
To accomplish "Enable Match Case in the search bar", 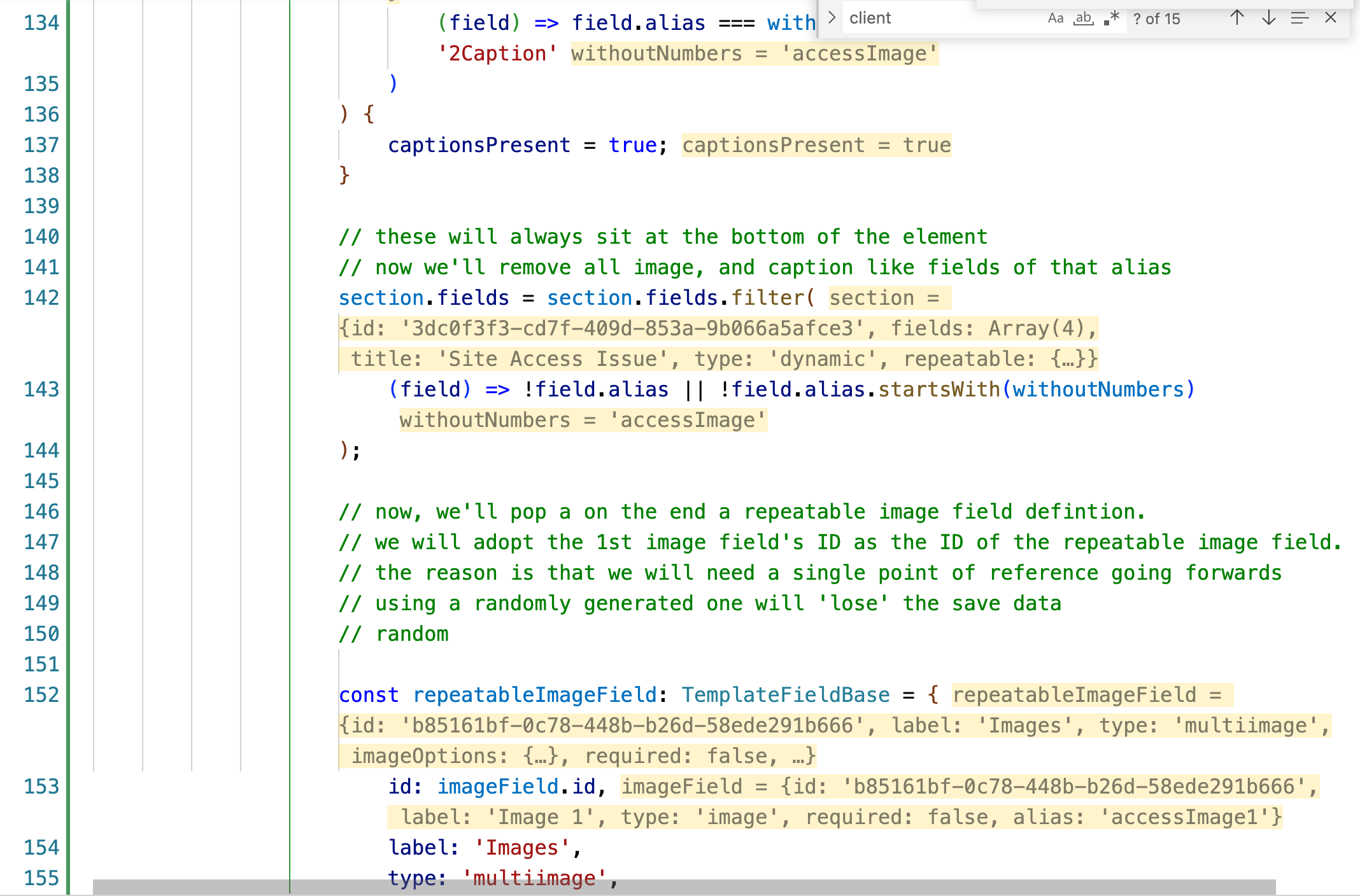I will click(1055, 18).
